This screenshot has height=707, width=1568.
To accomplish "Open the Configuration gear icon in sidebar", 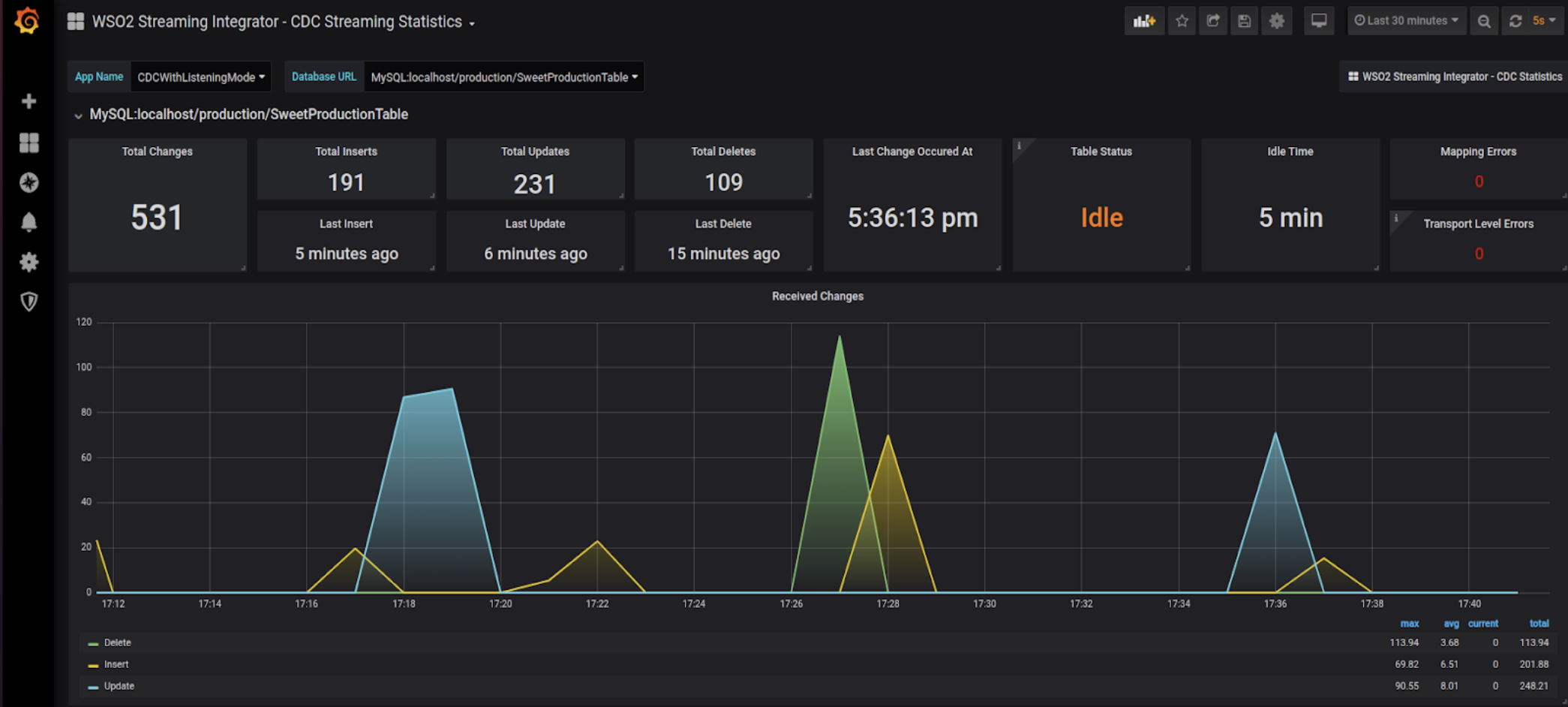I will pyautogui.click(x=29, y=262).
